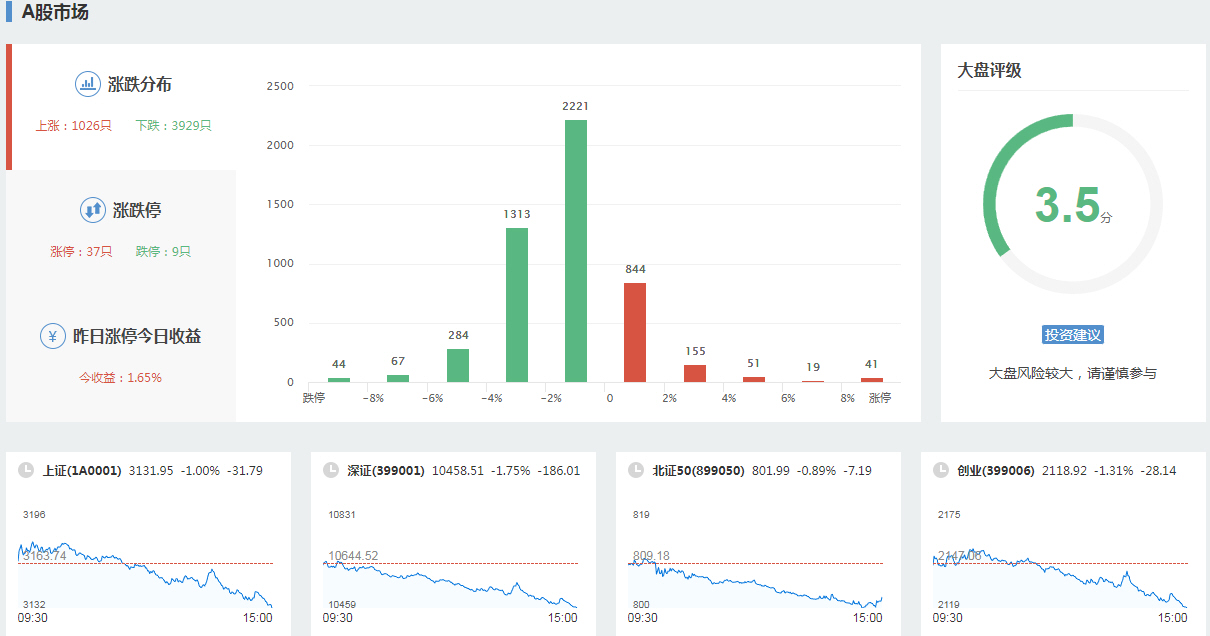The image size is (1210, 636).
Task: Open the 深证(399001) index link
Action: pos(386,470)
